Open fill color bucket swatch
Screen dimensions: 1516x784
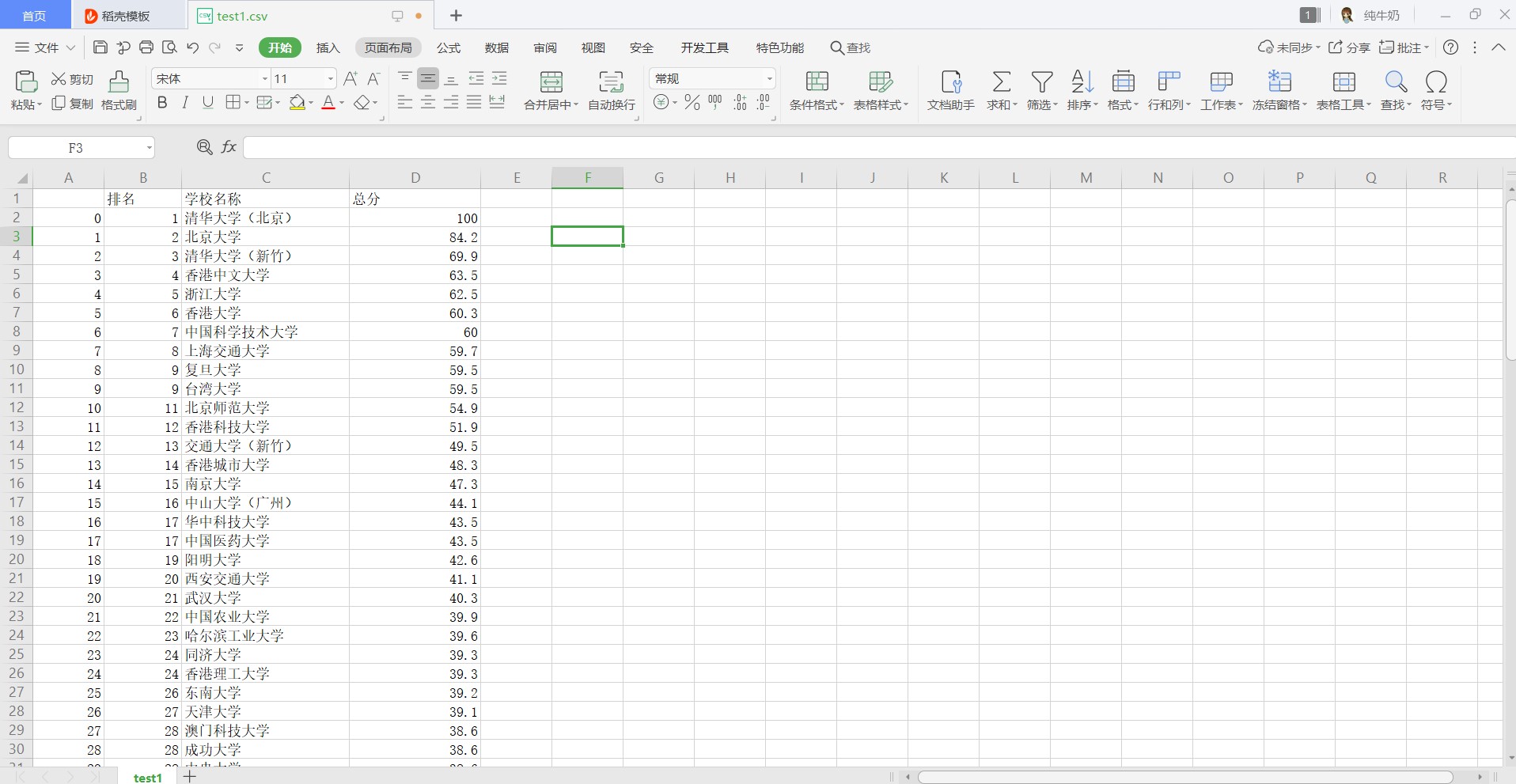point(298,103)
